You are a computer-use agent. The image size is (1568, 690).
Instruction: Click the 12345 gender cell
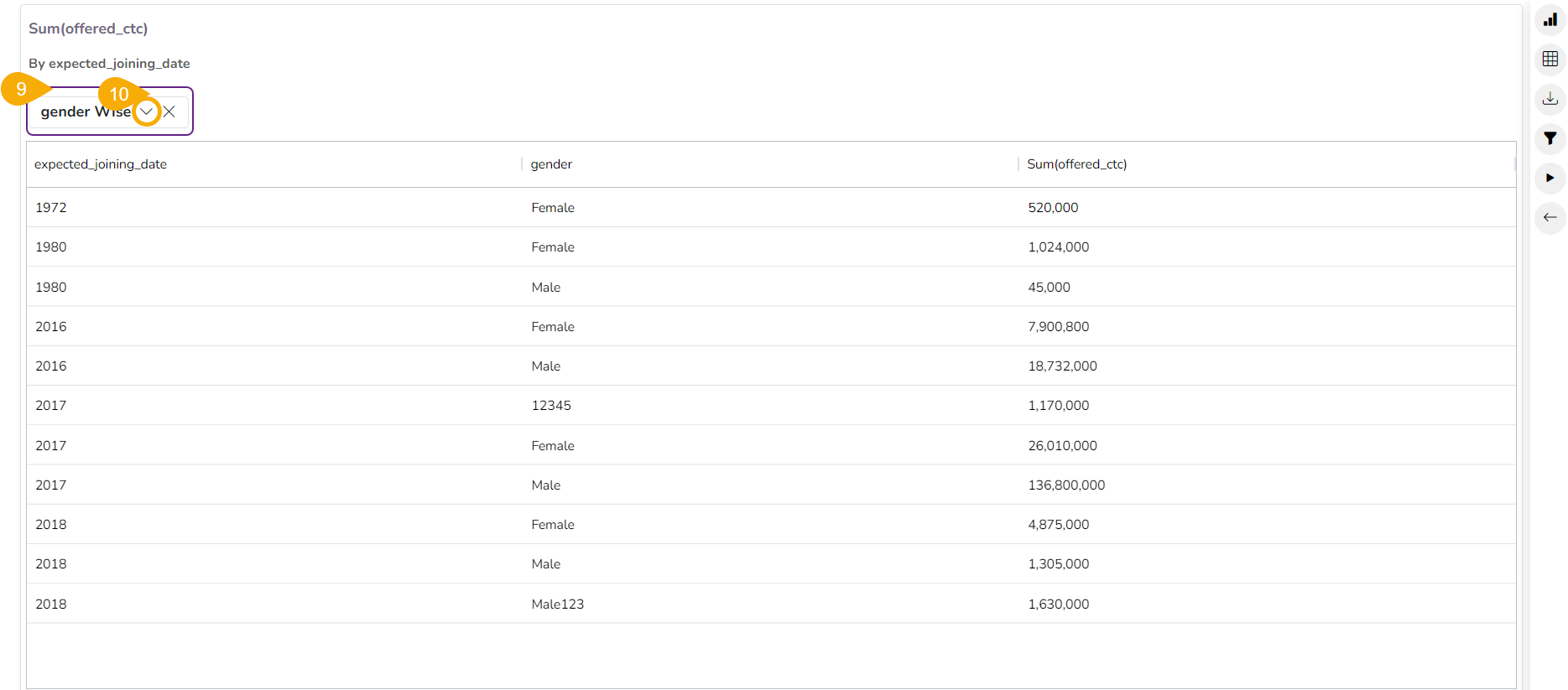pyautogui.click(x=551, y=406)
